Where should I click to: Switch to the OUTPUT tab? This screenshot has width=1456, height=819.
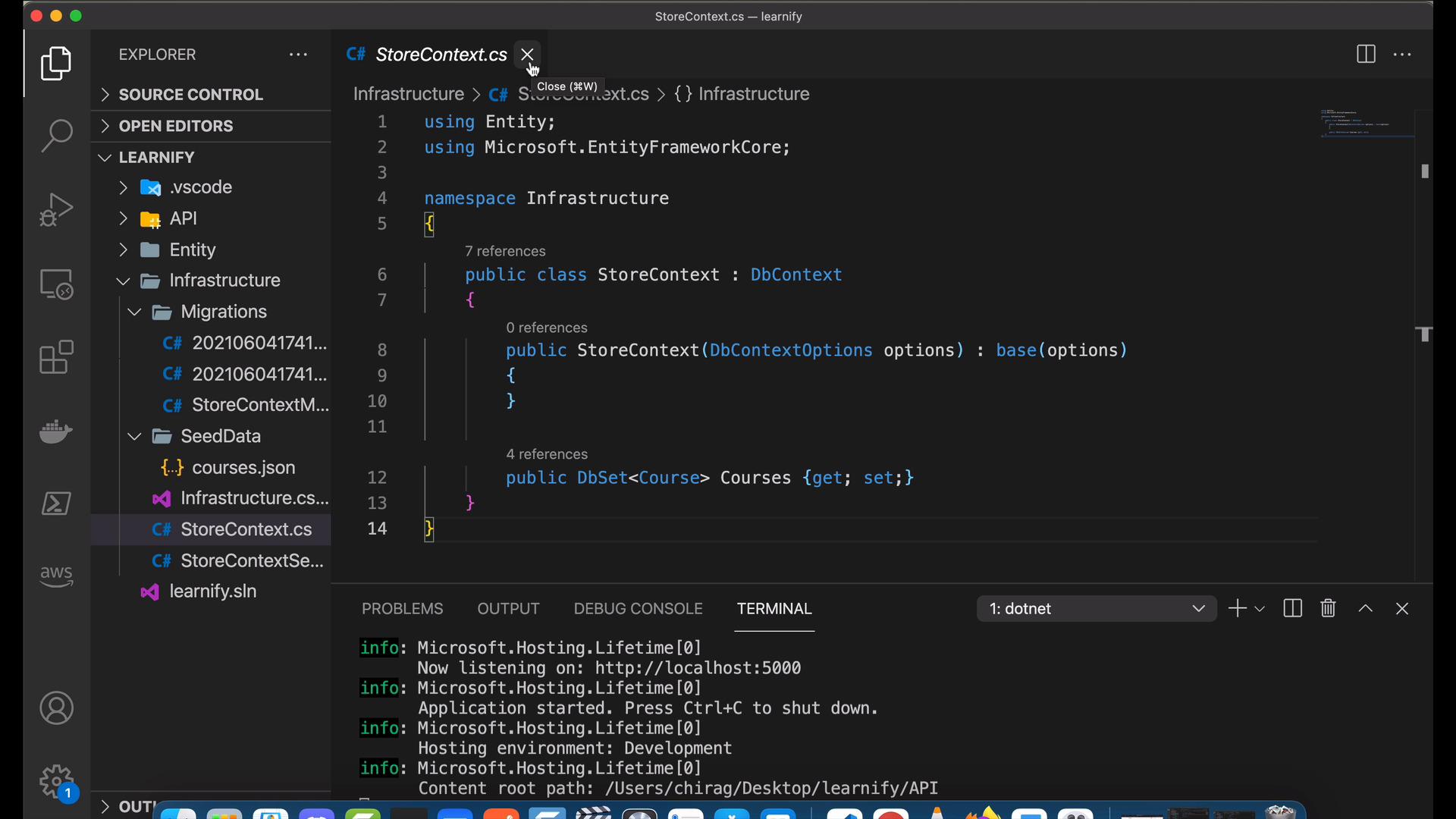pos(508,609)
